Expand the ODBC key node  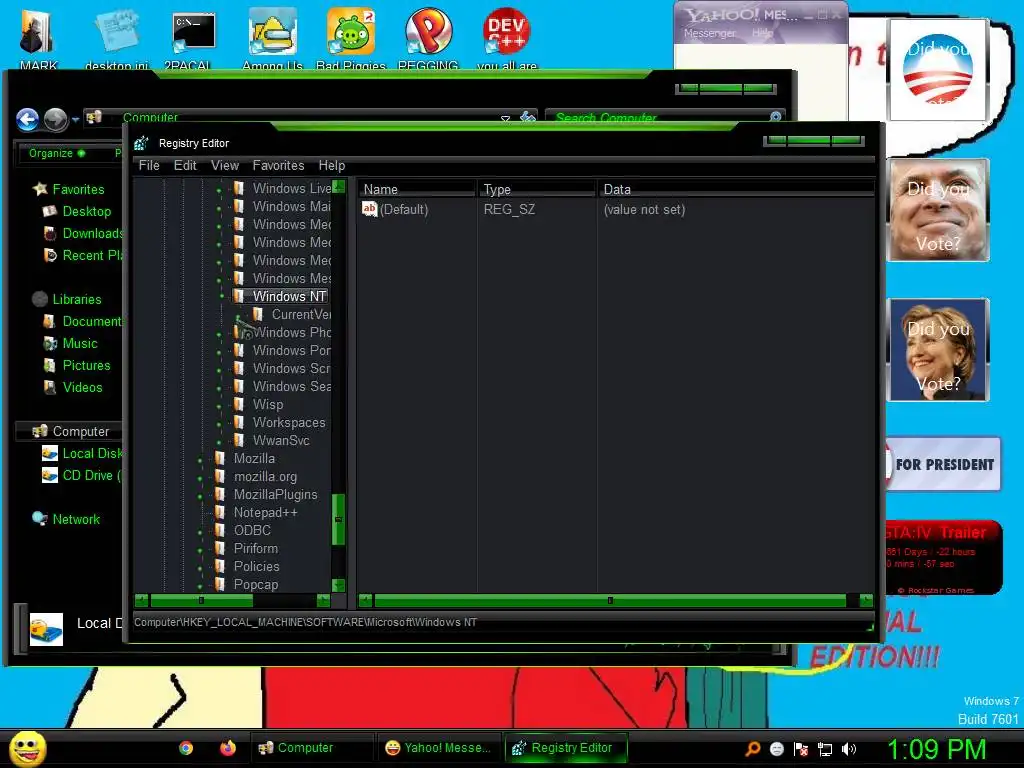(x=200, y=532)
